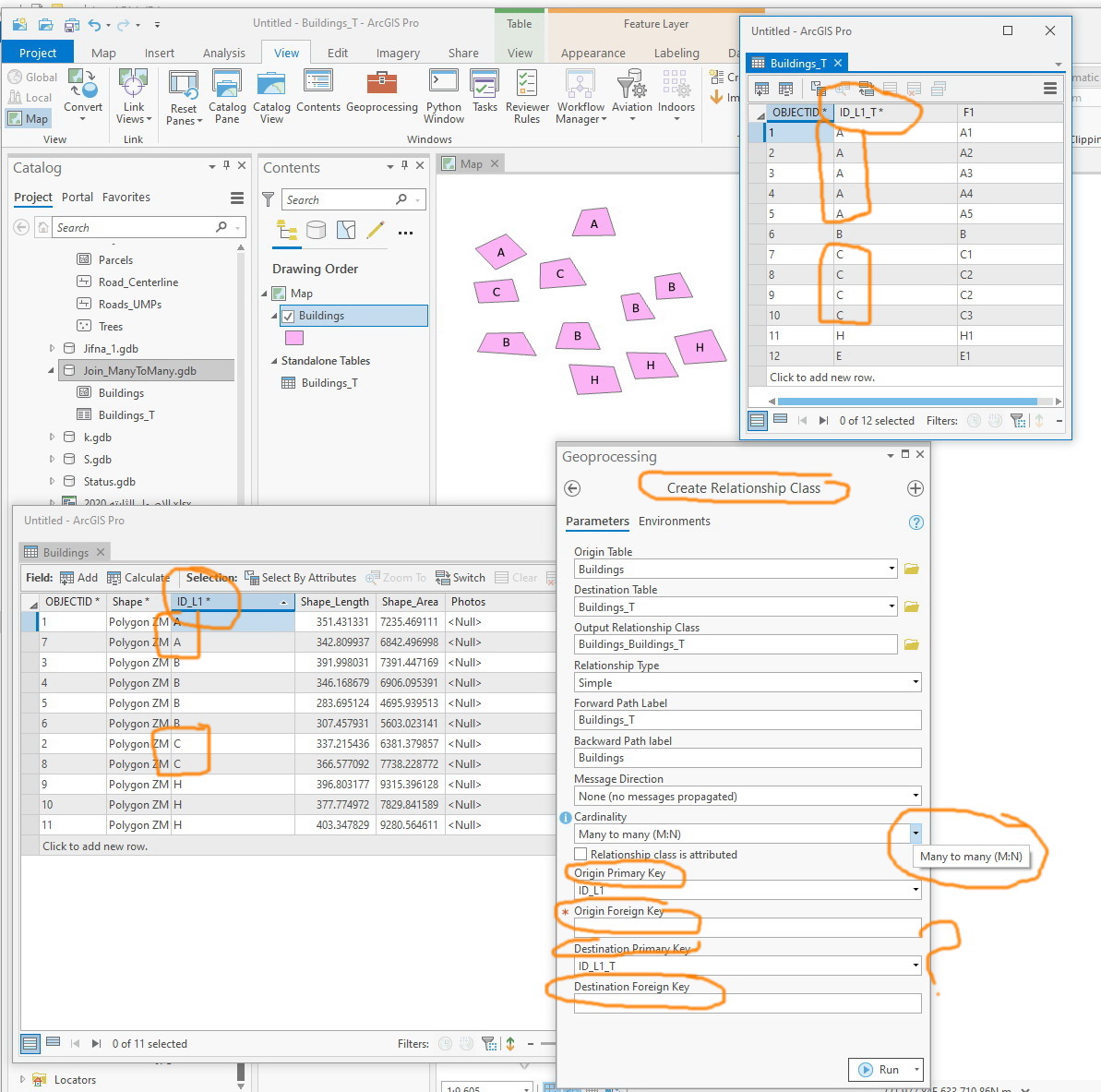Open Geoprocessing tool help question mark
This screenshot has width=1101, height=1092.
click(x=916, y=522)
